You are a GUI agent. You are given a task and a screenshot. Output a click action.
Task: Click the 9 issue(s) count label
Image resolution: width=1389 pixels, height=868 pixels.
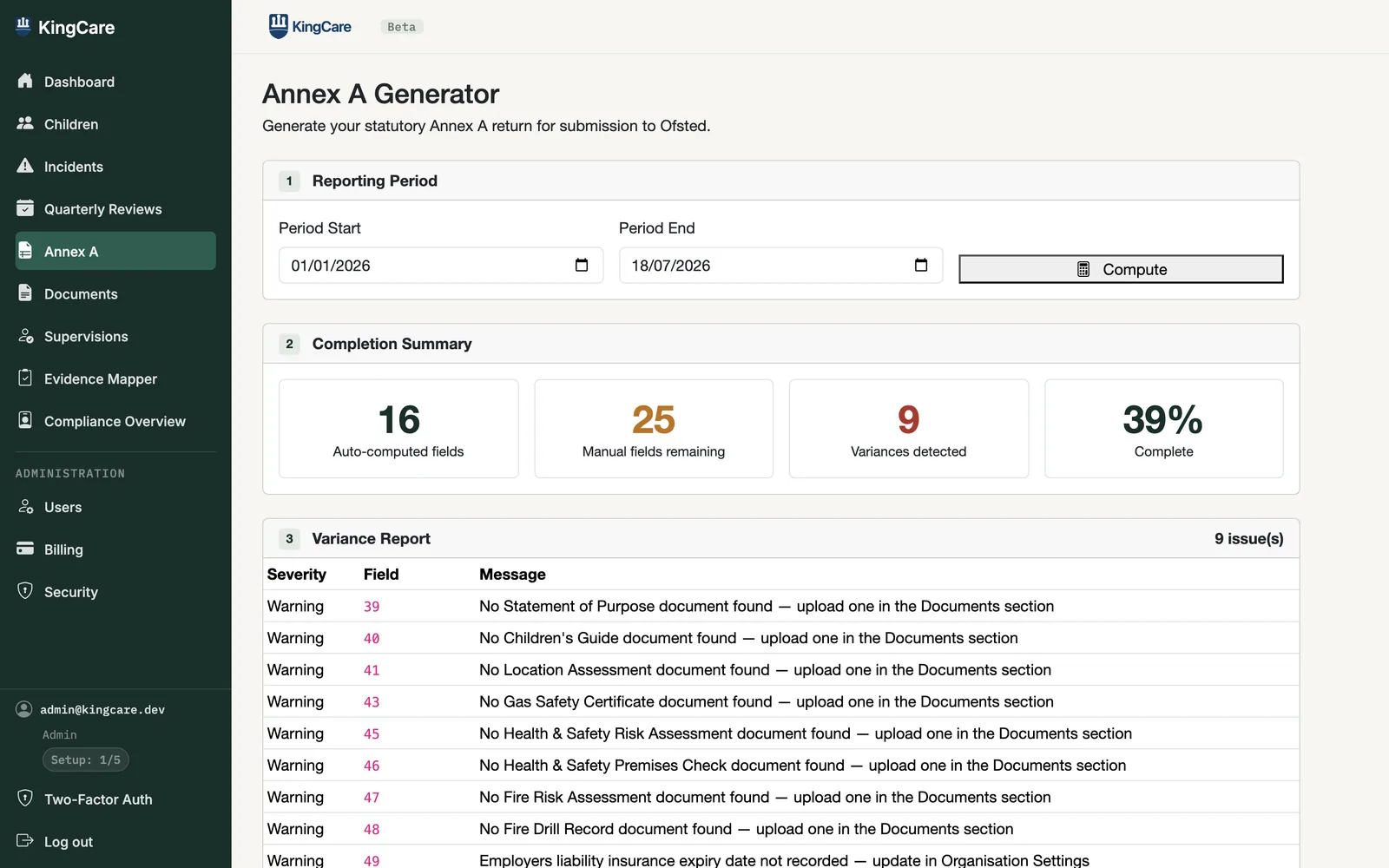click(x=1248, y=538)
